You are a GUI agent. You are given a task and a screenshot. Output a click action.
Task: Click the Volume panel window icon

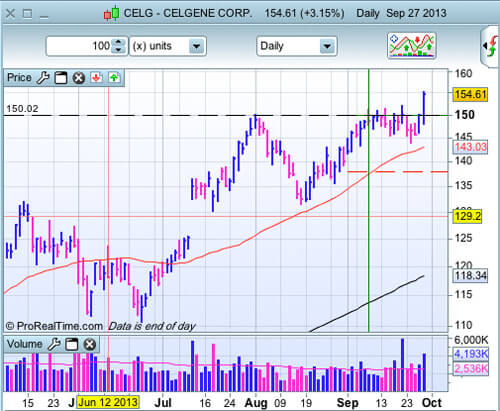point(71,344)
